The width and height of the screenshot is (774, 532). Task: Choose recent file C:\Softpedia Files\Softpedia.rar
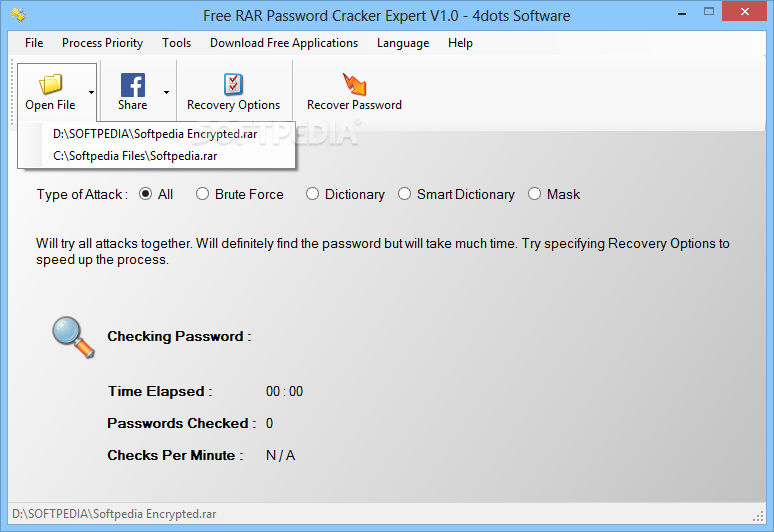pos(156,156)
